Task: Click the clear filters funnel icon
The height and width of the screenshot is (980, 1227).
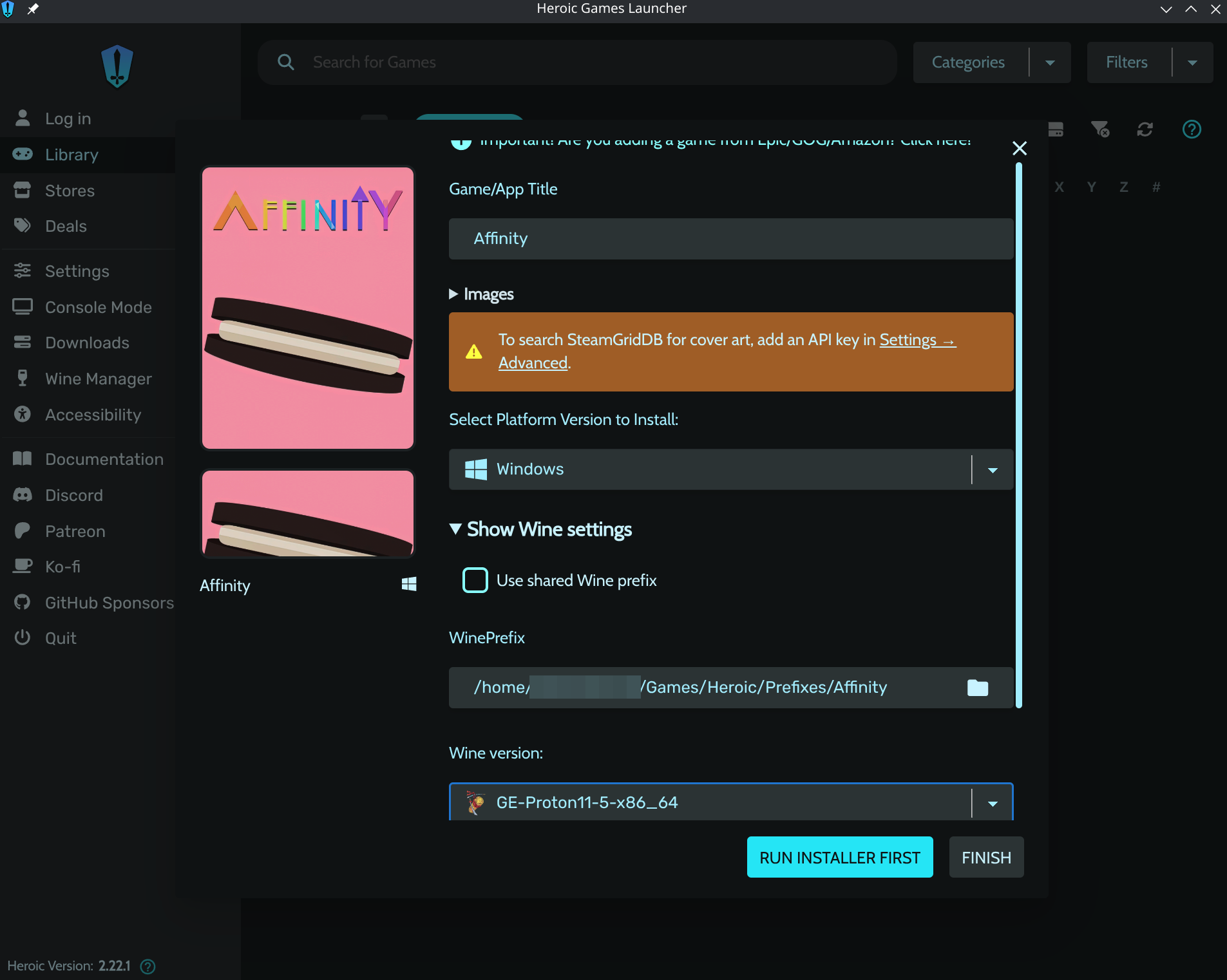Action: [x=1100, y=129]
